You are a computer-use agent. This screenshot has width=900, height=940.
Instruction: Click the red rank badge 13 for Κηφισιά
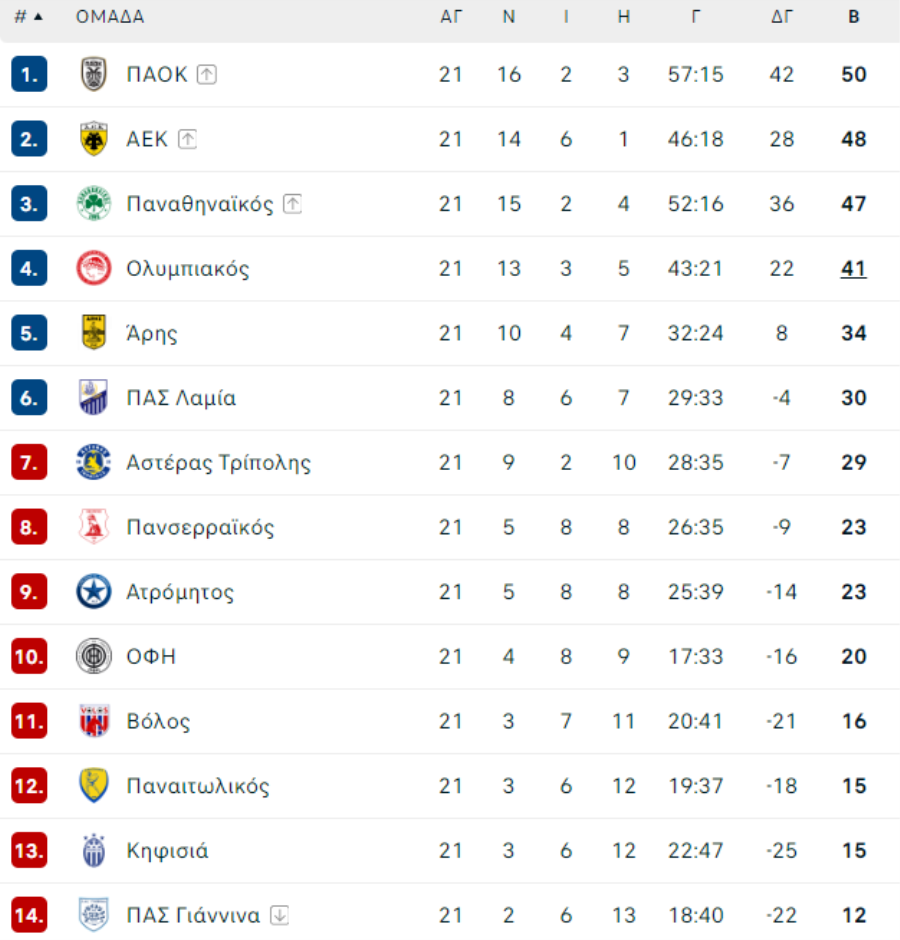tap(29, 851)
